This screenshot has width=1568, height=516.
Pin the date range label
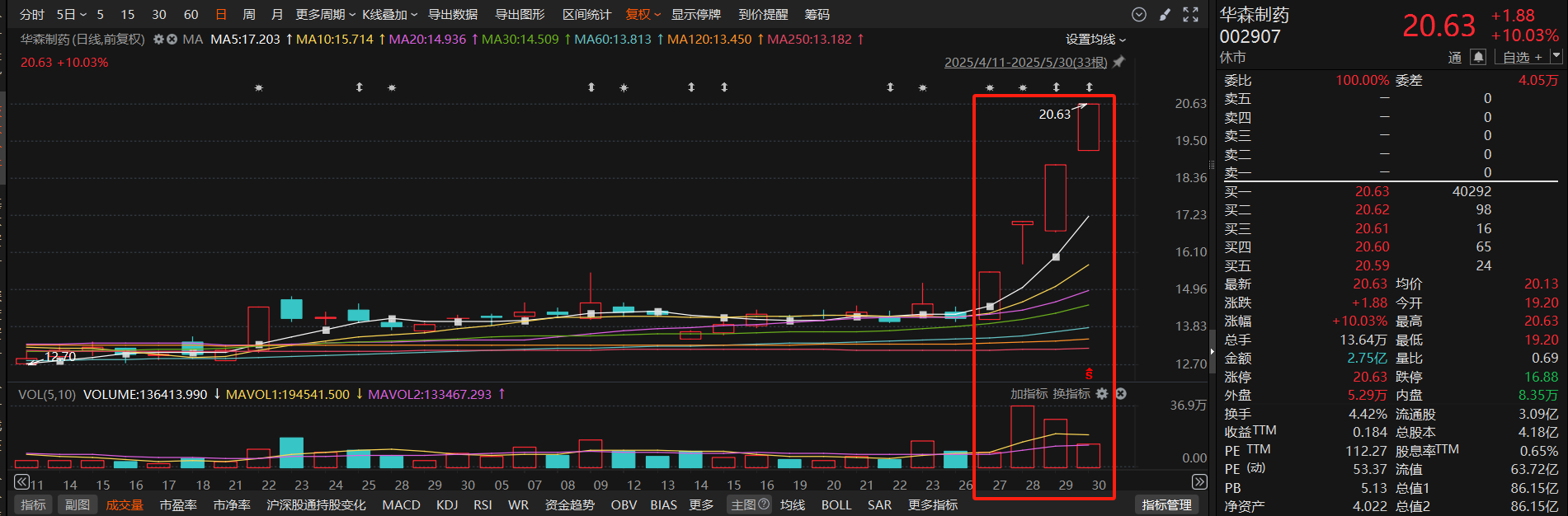1118,63
